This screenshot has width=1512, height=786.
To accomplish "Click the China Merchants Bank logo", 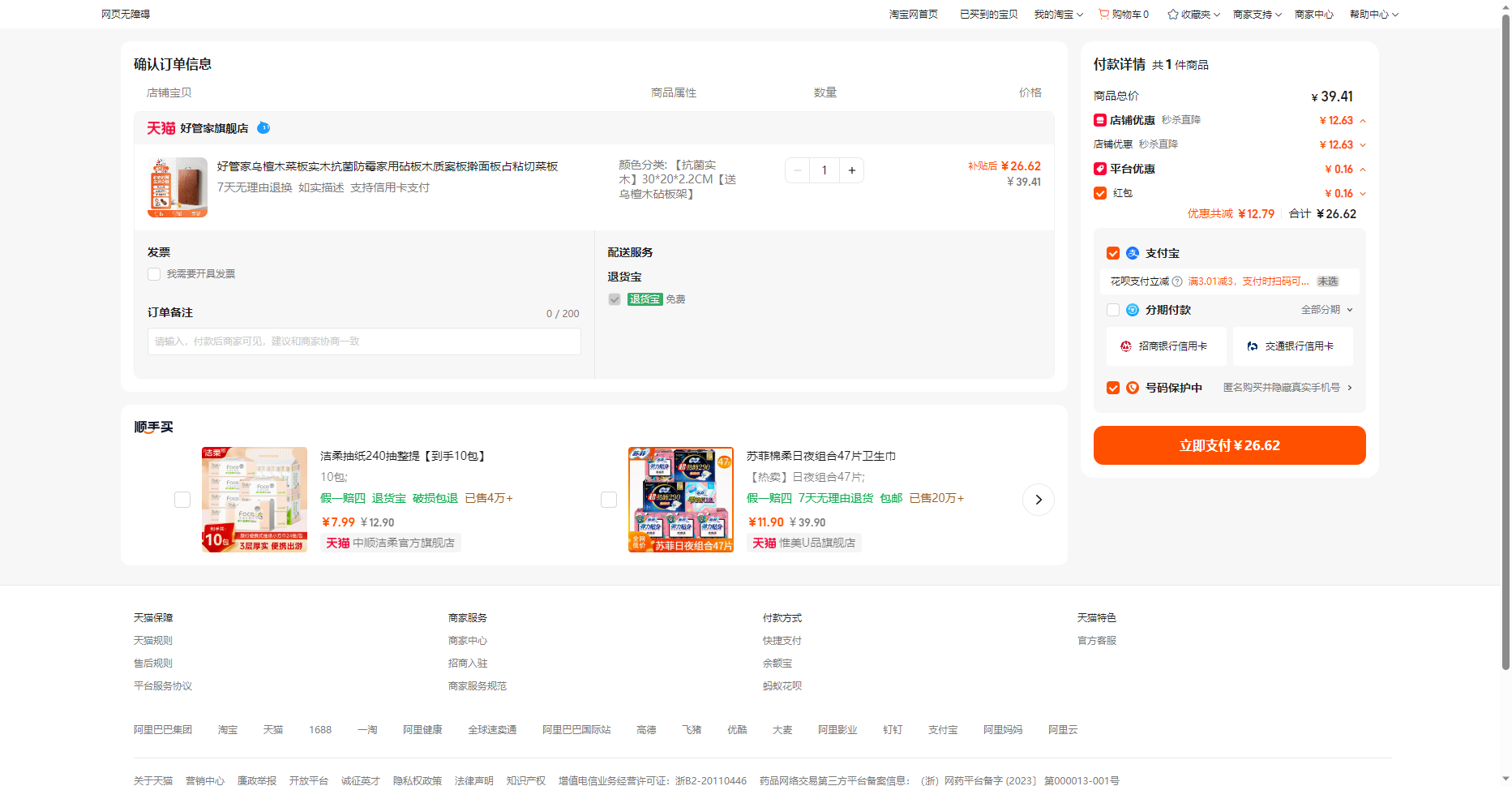I will pos(1126,346).
